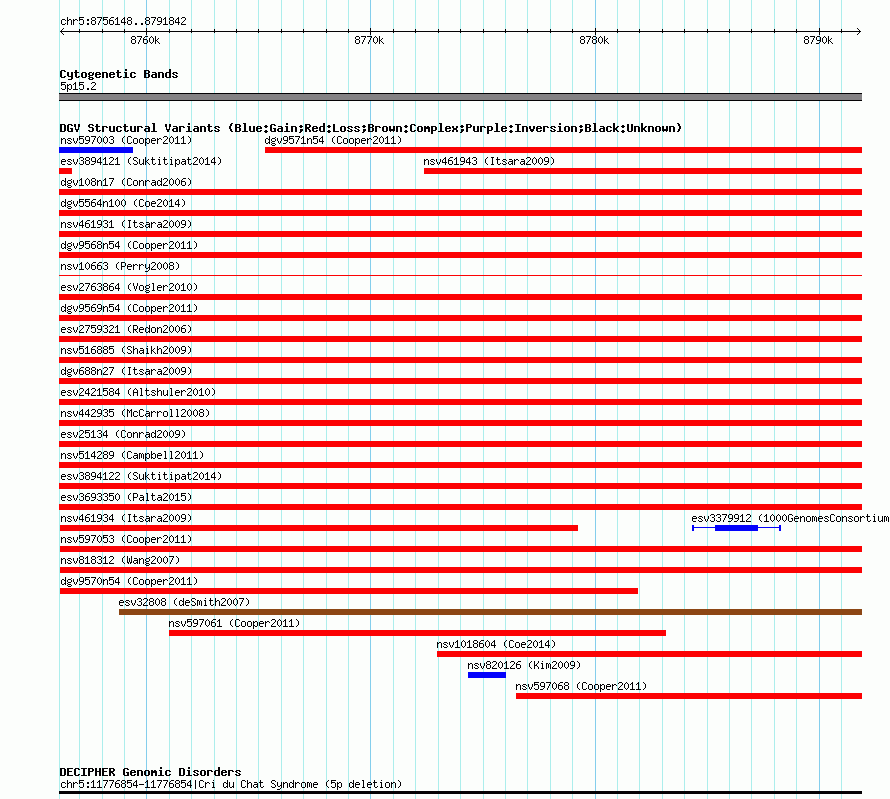Image resolution: width=890 pixels, height=799 pixels.
Task: Click dgv688n27 (Itsara2009) label
Action: pyautogui.click(x=126, y=371)
